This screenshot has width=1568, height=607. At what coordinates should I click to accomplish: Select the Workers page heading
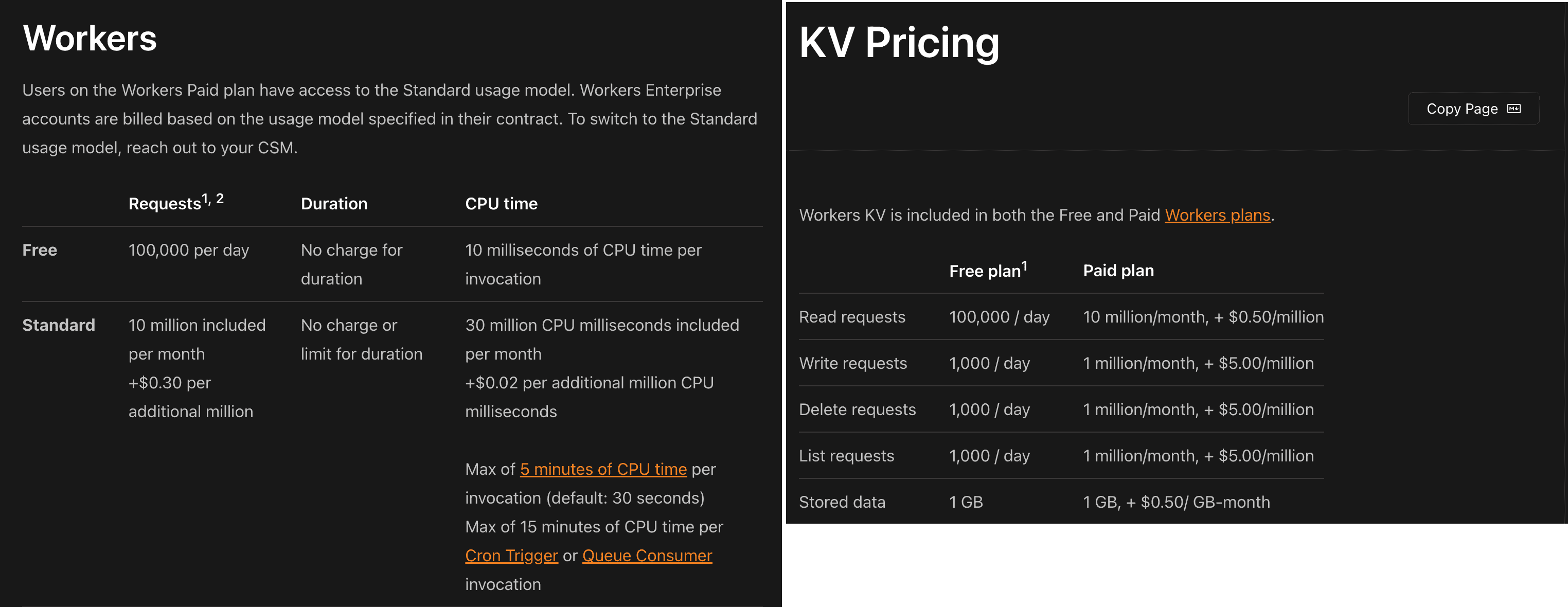[89, 39]
